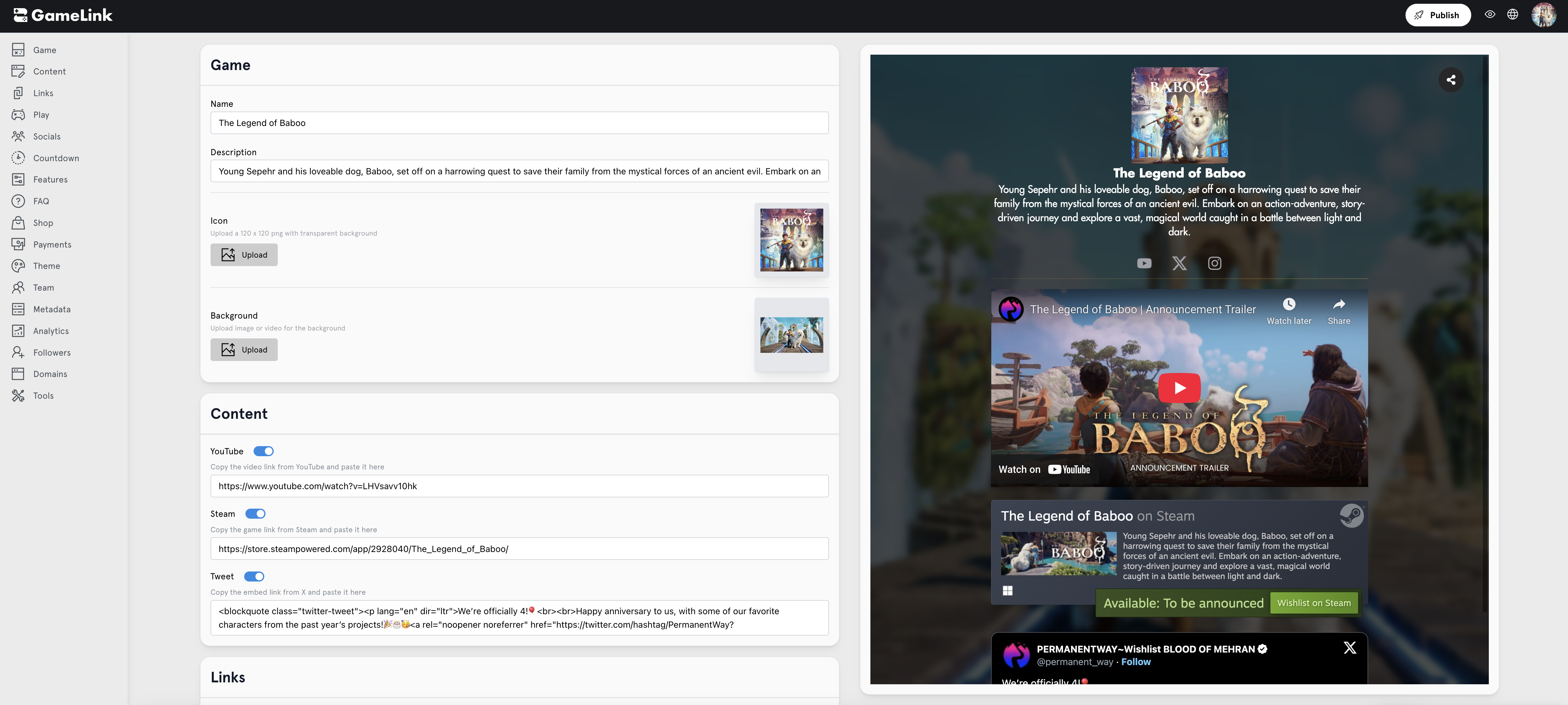Click the Followers person-plus icon

18,352
